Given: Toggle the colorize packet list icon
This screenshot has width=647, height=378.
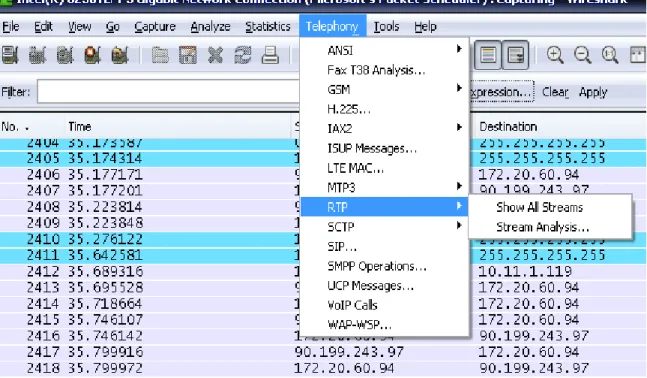Looking at the screenshot, I should pos(488,54).
